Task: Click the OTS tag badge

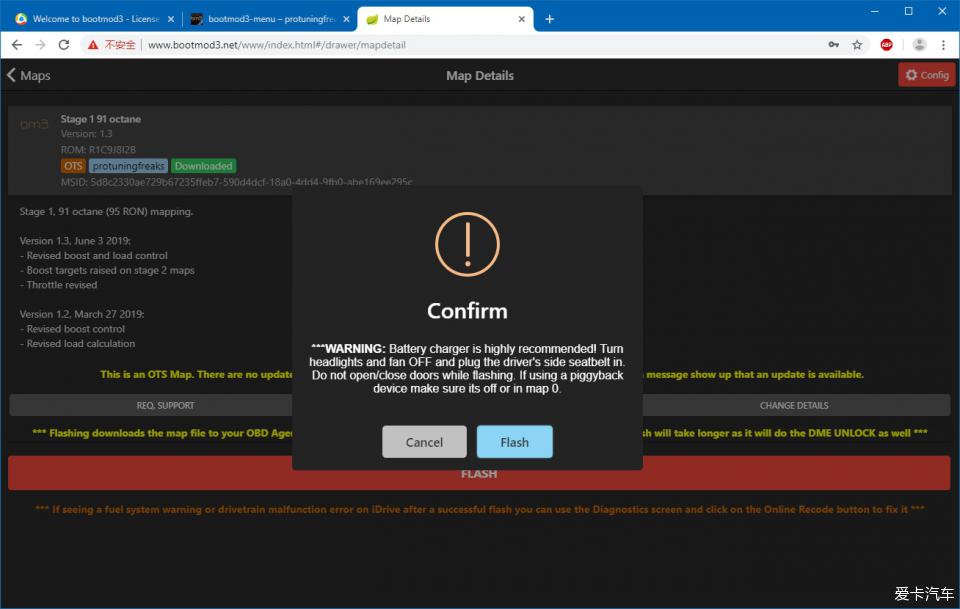Action: coord(73,166)
